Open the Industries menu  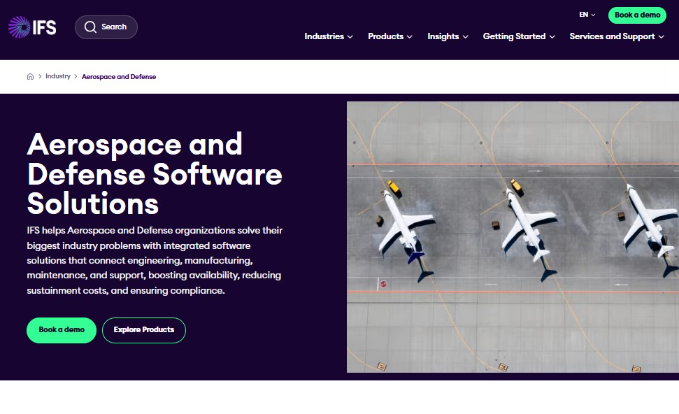329,36
